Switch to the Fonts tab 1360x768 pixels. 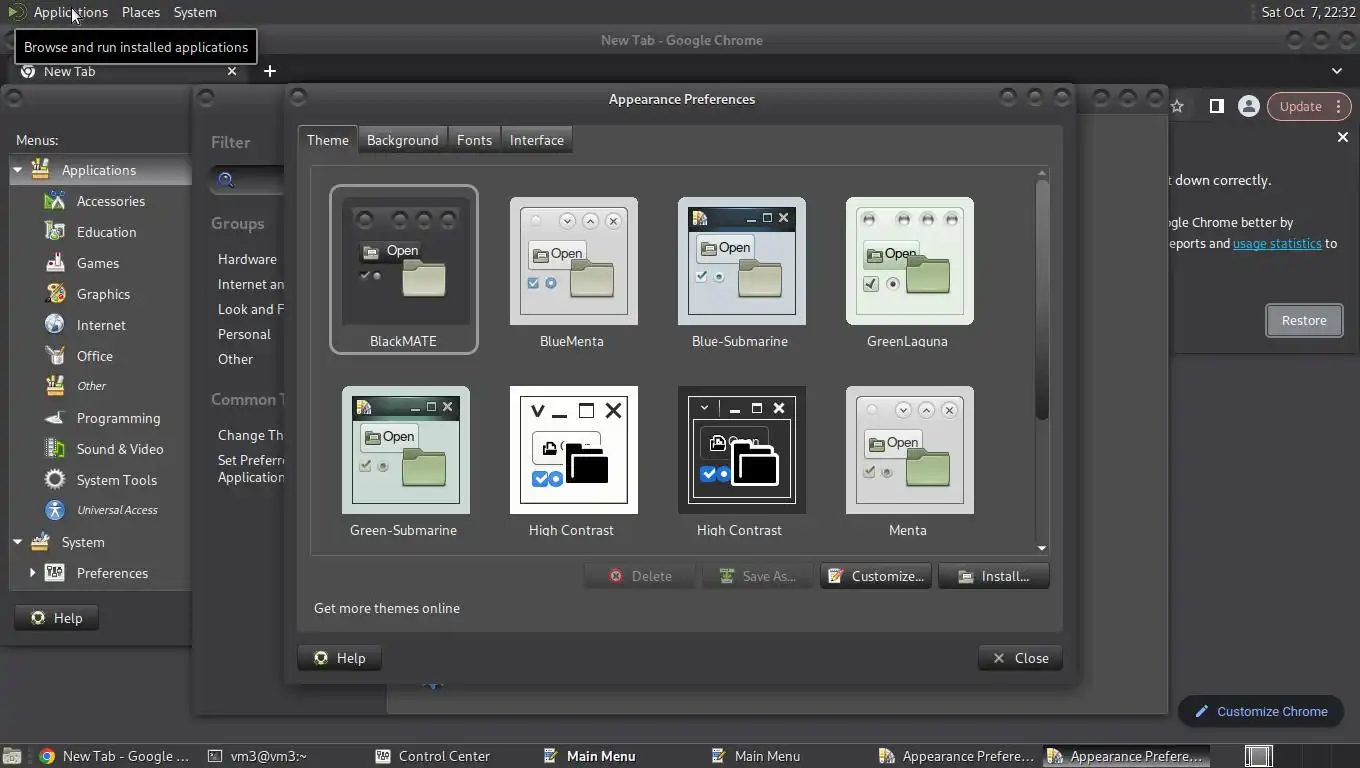point(474,140)
